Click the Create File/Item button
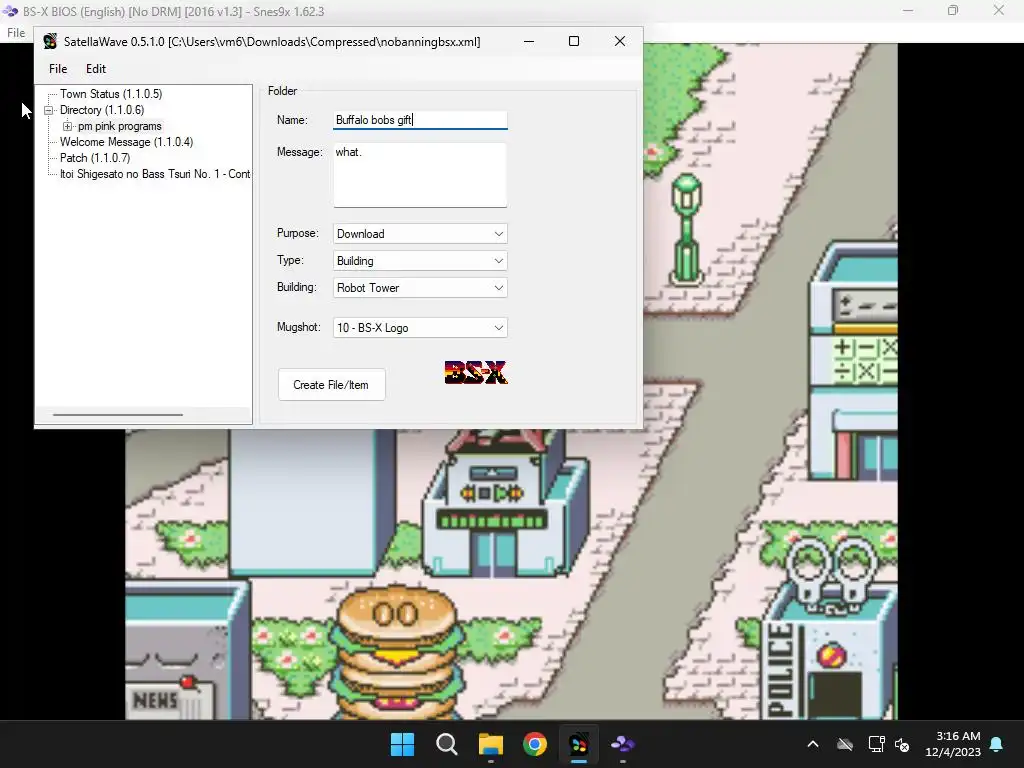This screenshot has width=1024, height=768. pos(331,385)
